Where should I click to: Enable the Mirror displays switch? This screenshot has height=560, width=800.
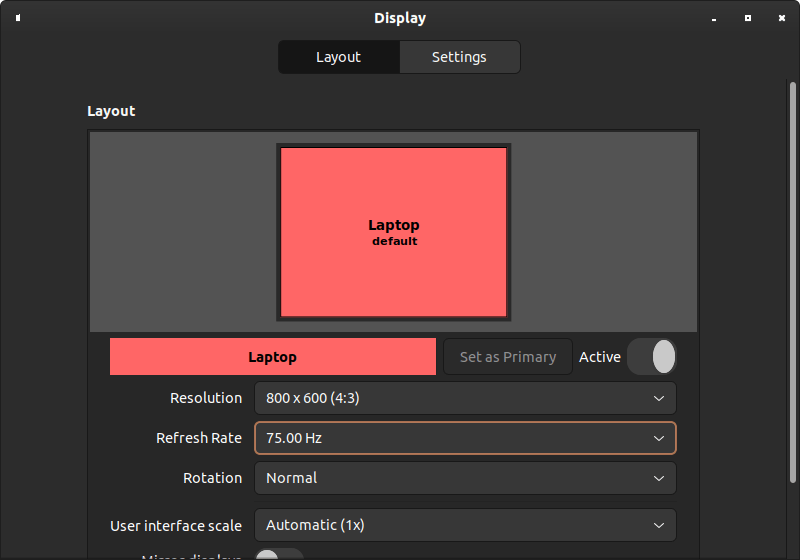click(279, 554)
